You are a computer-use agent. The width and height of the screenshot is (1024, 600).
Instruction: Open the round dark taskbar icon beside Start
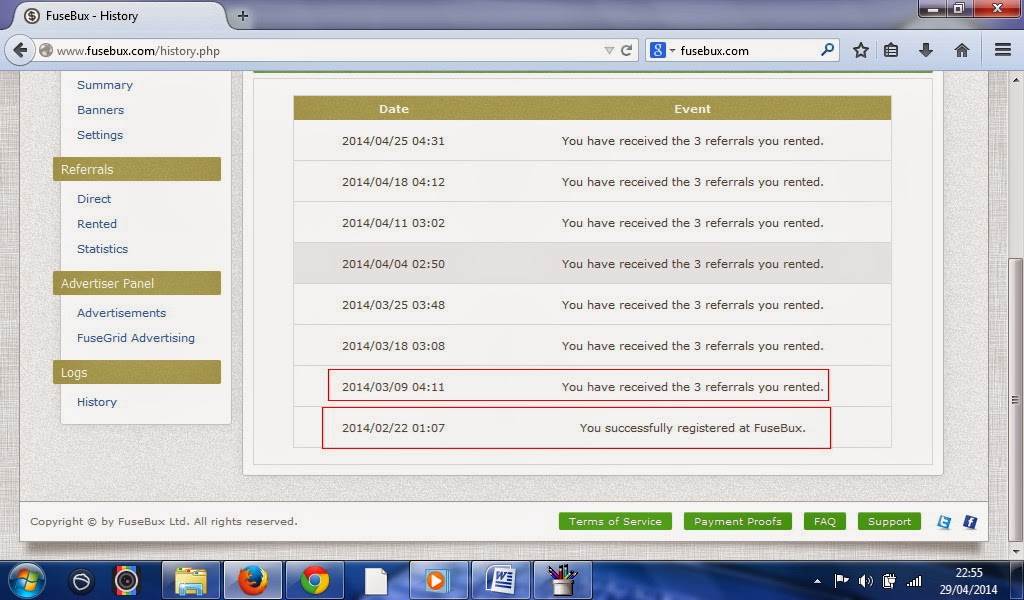81,580
